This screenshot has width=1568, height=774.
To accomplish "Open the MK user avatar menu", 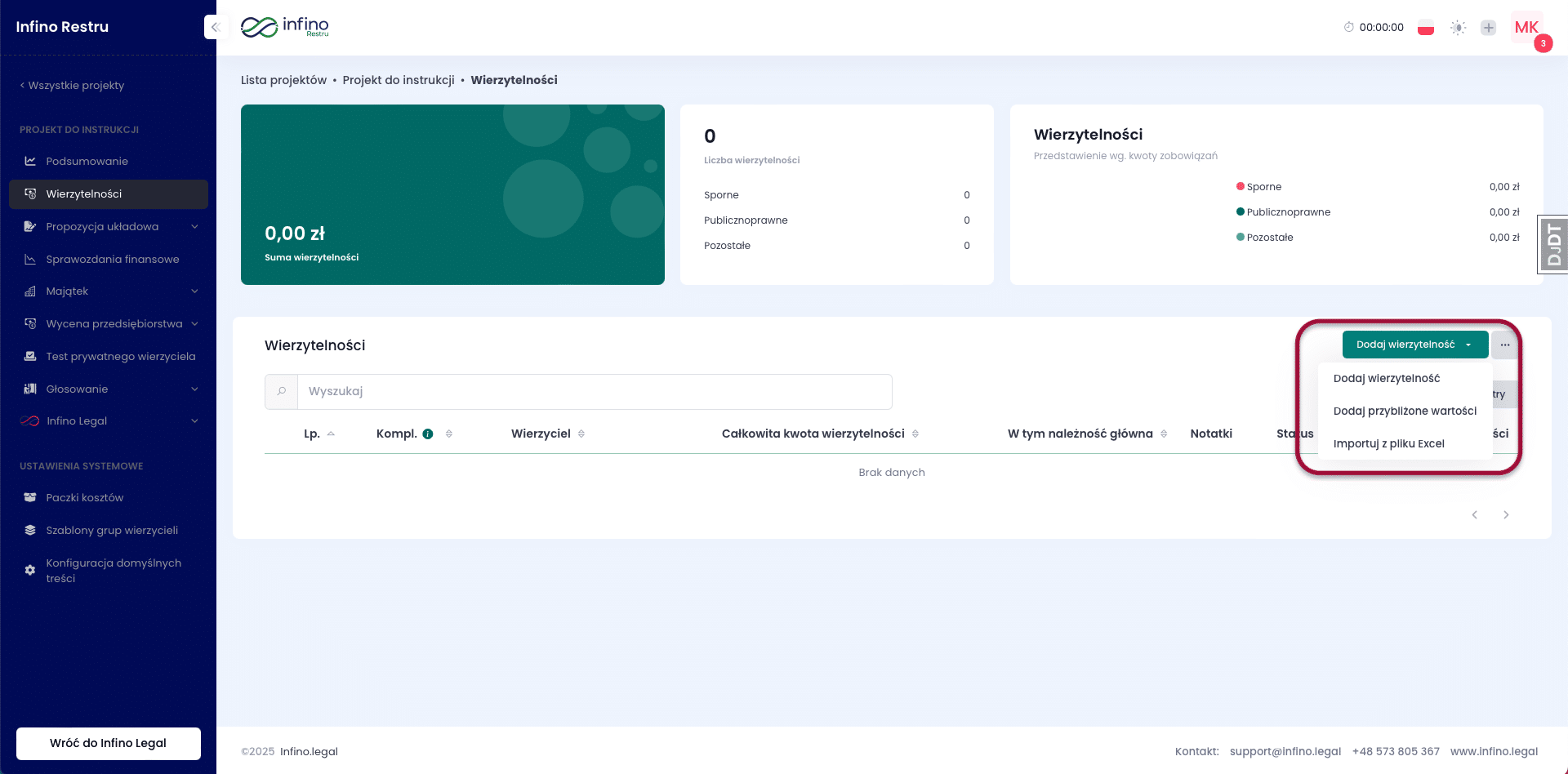I will [x=1526, y=28].
